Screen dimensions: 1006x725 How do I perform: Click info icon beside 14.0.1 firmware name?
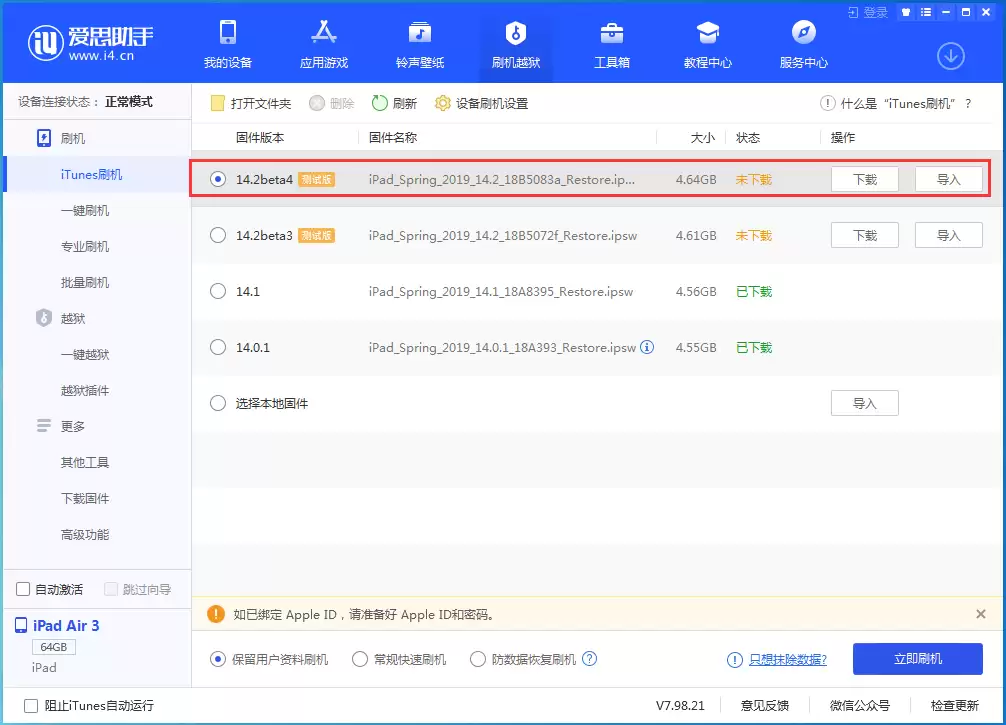647,347
